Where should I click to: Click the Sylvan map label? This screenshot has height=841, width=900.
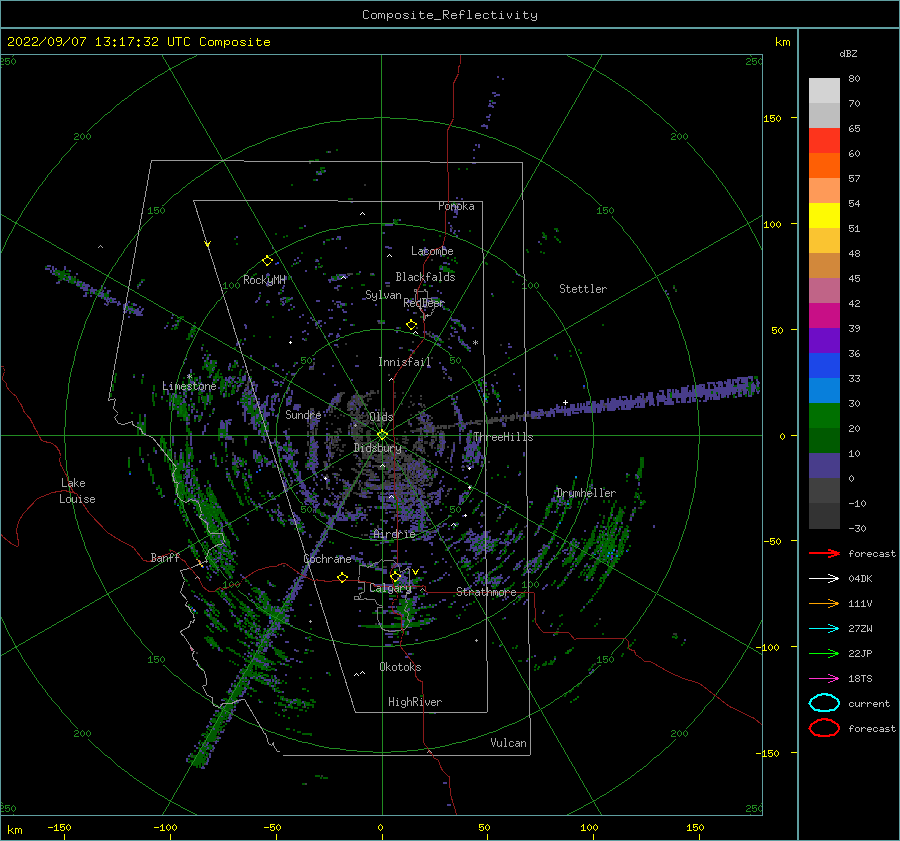click(x=383, y=295)
